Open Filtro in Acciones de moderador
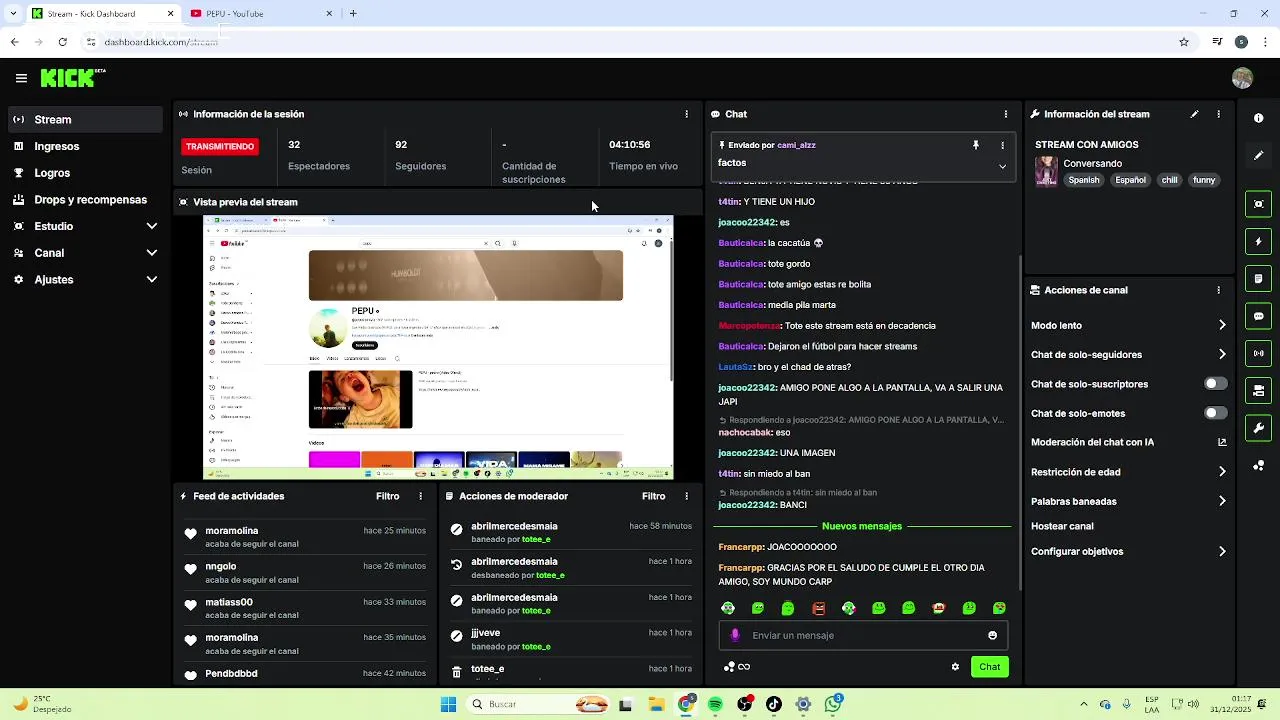Screen dimensions: 1280x720 653,496
